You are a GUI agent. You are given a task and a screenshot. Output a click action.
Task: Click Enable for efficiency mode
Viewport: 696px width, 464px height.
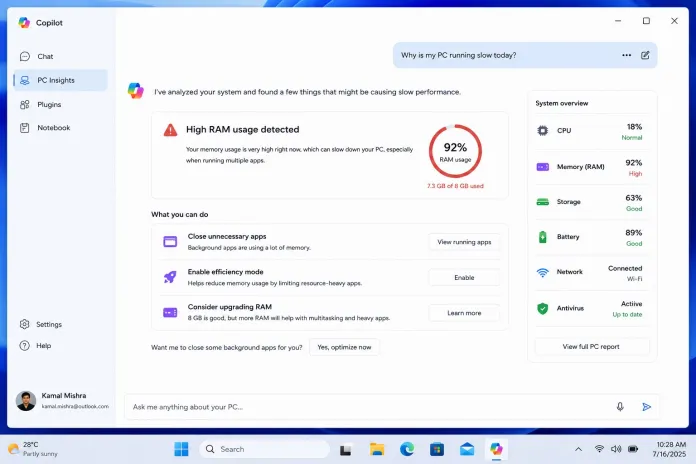464,278
